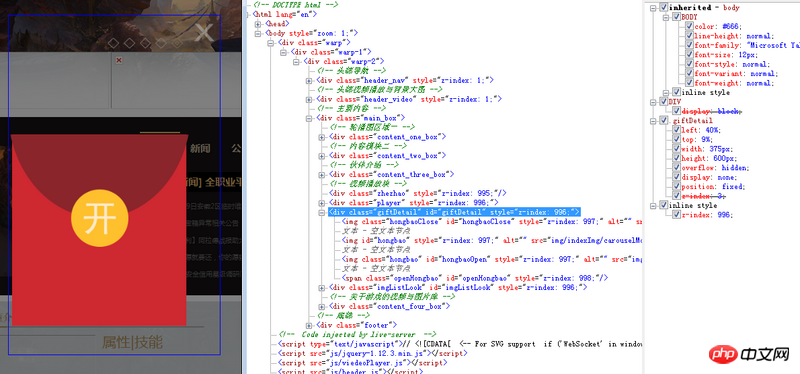Expand the footer div node
Screen dimensions: 800x374
(x=309, y=325)
